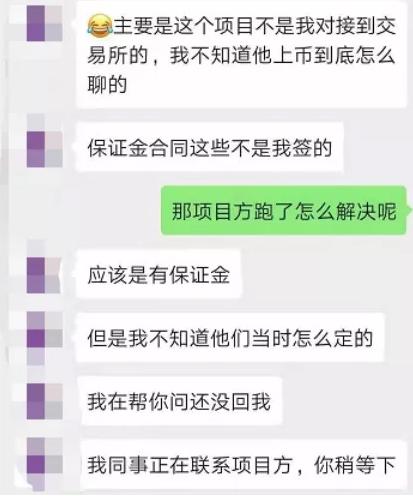This screenshot has width=413, height=496.
Task: Tap avatar beside 但是我不知道他们当时怎么定的
Action: [44, 338]
